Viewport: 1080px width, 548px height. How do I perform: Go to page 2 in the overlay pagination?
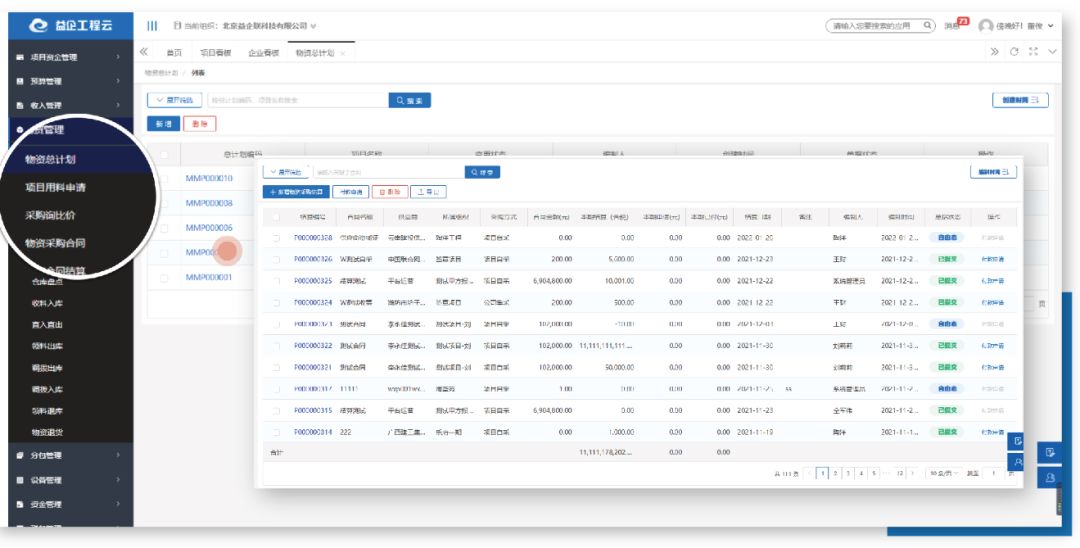(x=835, y=474)
